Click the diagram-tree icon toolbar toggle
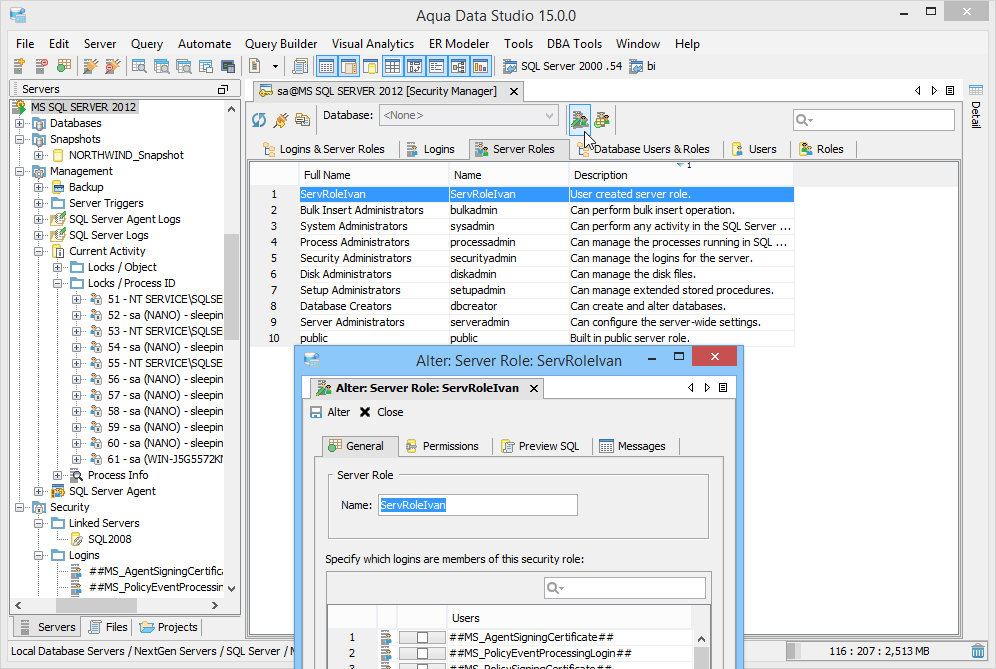Image resolution: width=996 pixels, height=669 pixels. coord(459,65)
